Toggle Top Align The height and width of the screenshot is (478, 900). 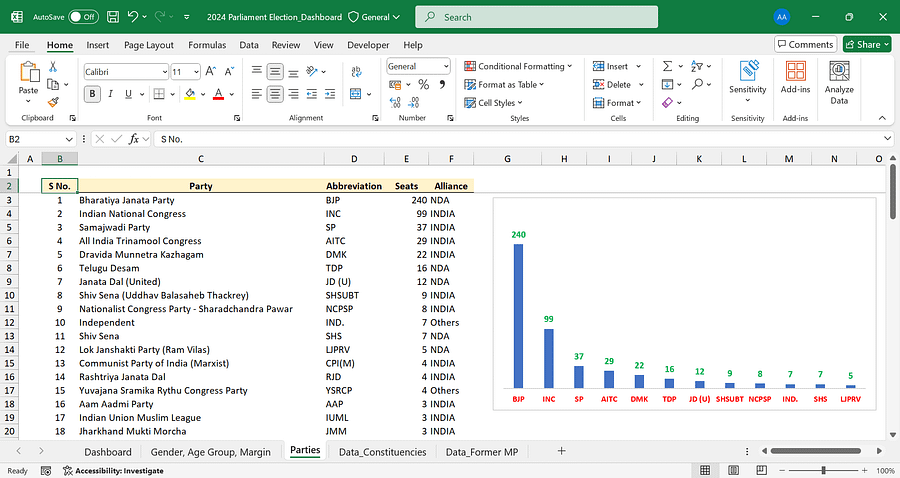click(x=257, y=70)
